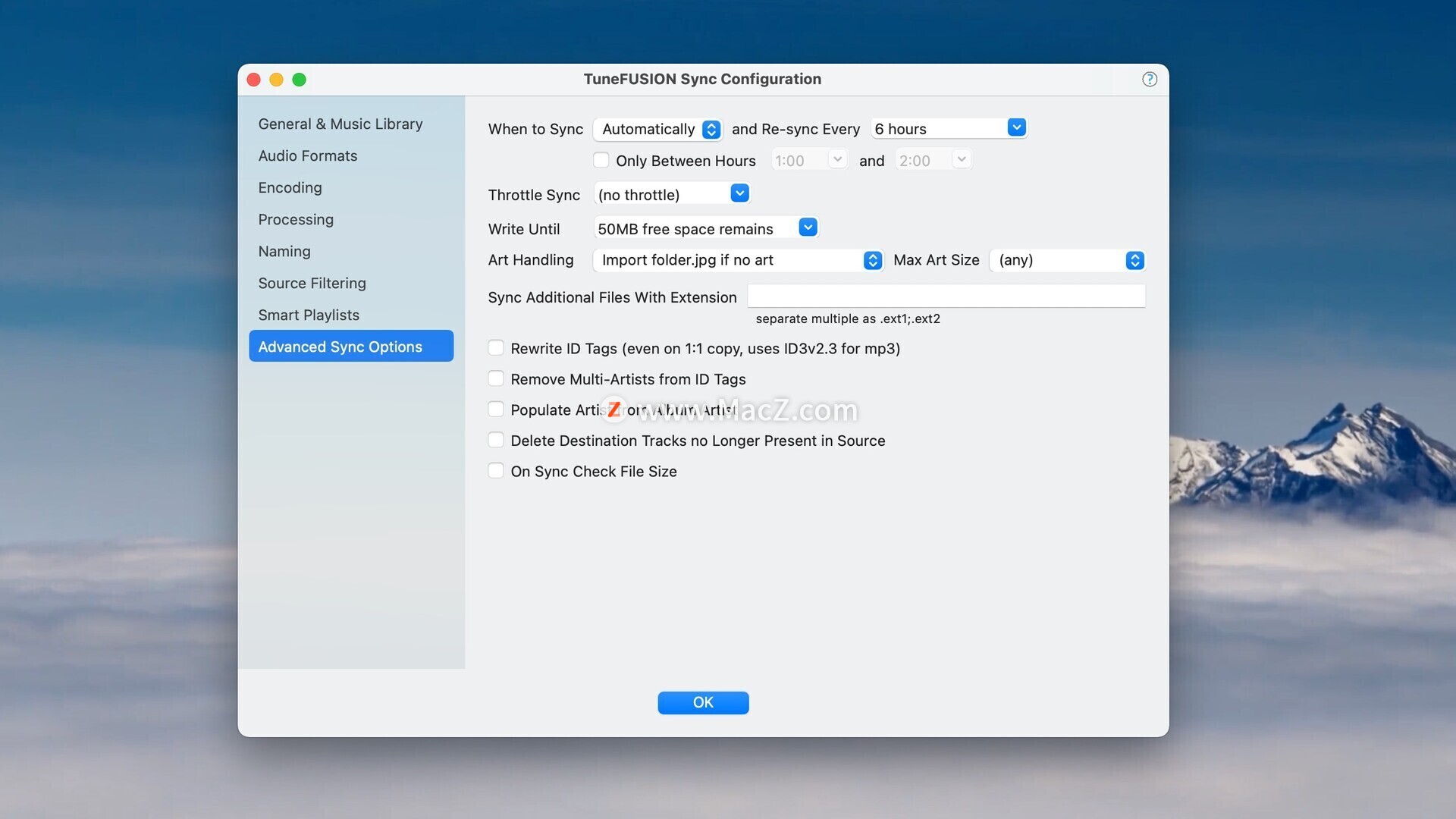The width and height of the screenshot is (1456, 819).
Task: Toggle On Sync Check File Size
Action: click(495, 470)
